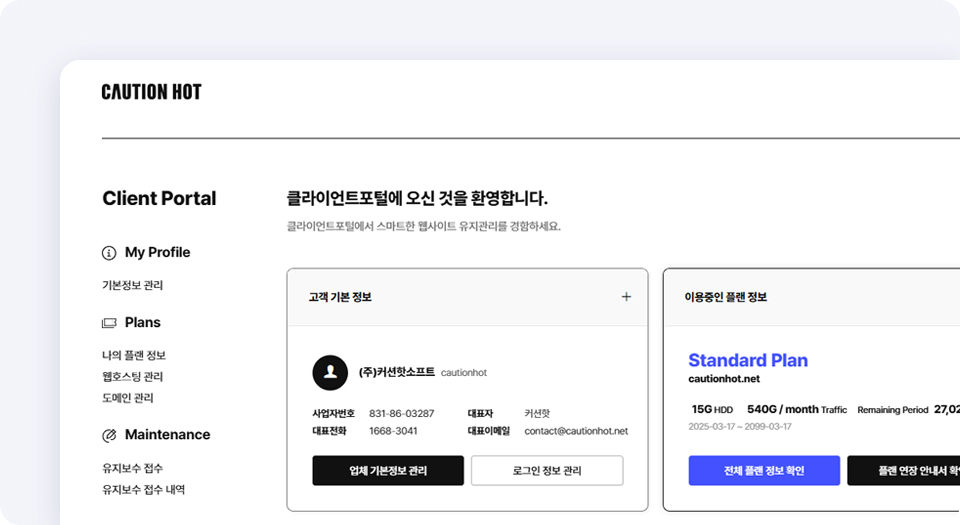
Task: Click the CAUTION HOT logo
Action: 151,92
